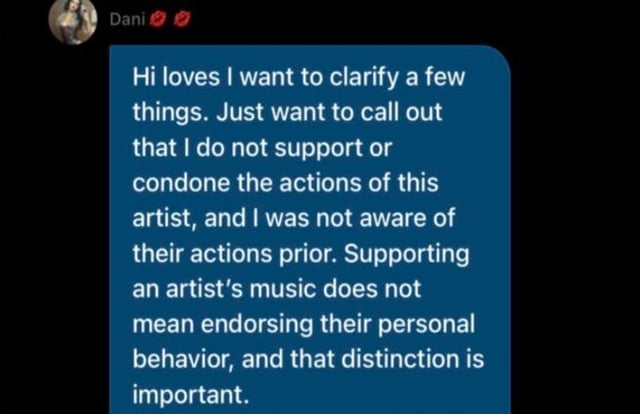Screen dimensions: 640x414
Task: Click the first kiss lips emoji
Action: coord(158,19)
